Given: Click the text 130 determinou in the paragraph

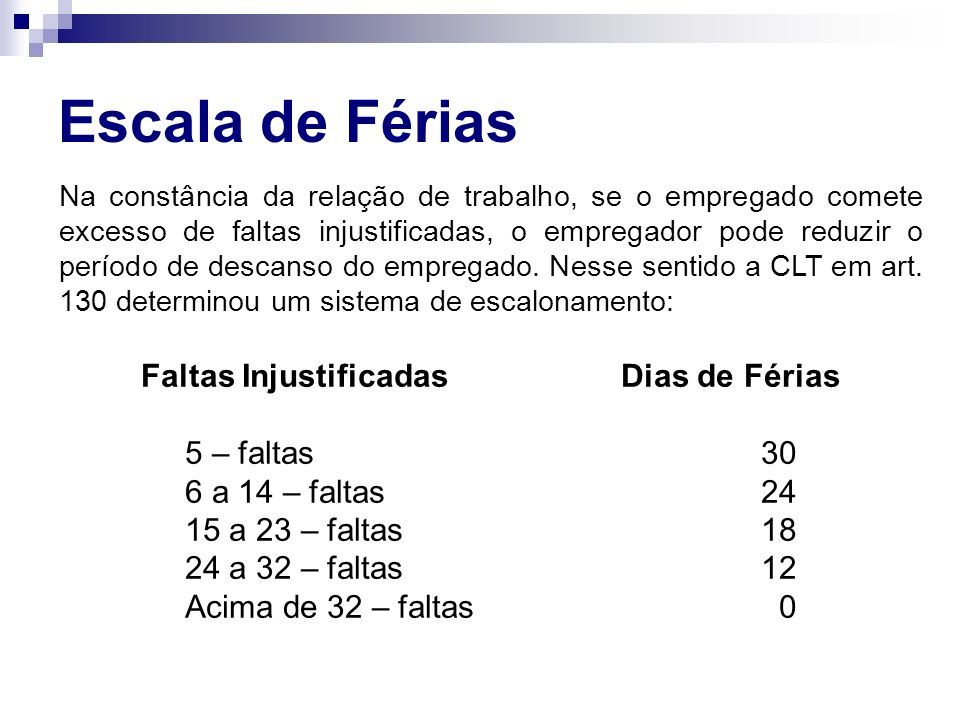Looking at the screenshot, I should (147, 304).
